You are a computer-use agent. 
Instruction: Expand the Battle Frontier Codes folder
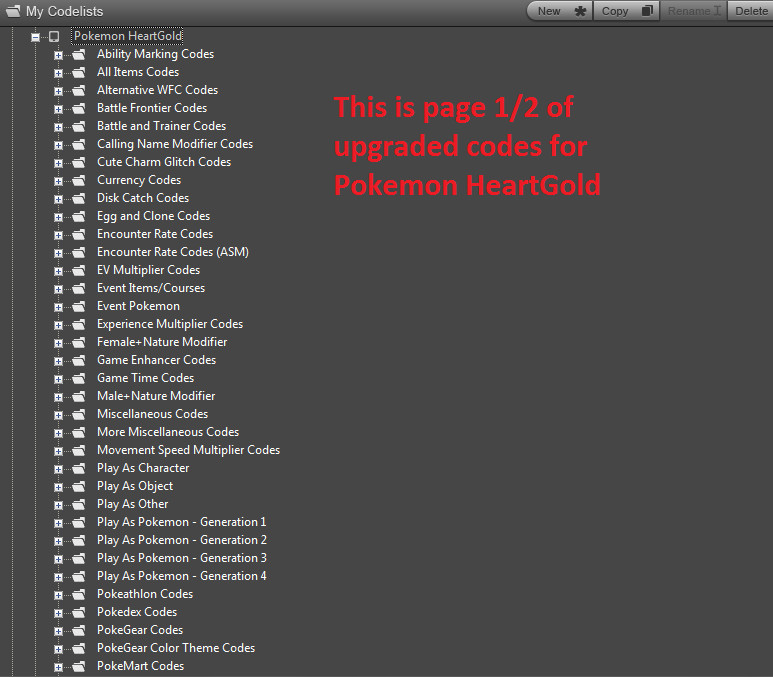pos(58,109)
